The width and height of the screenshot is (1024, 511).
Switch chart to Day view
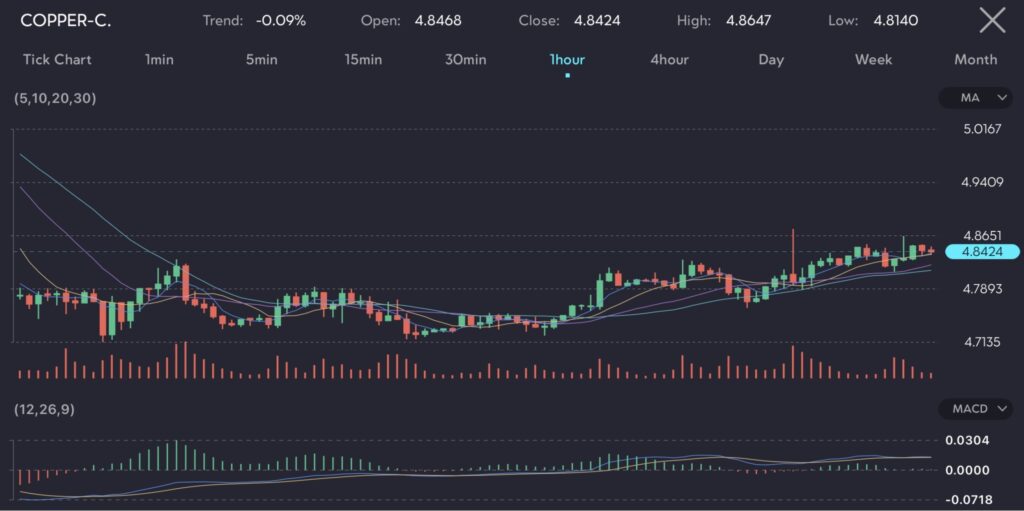coord(771,60)
